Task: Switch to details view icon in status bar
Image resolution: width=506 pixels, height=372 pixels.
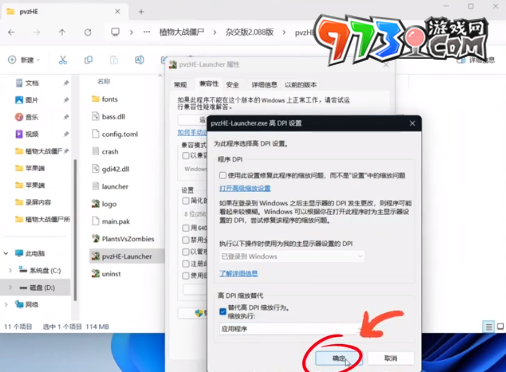Action: (x=488, y=327)
